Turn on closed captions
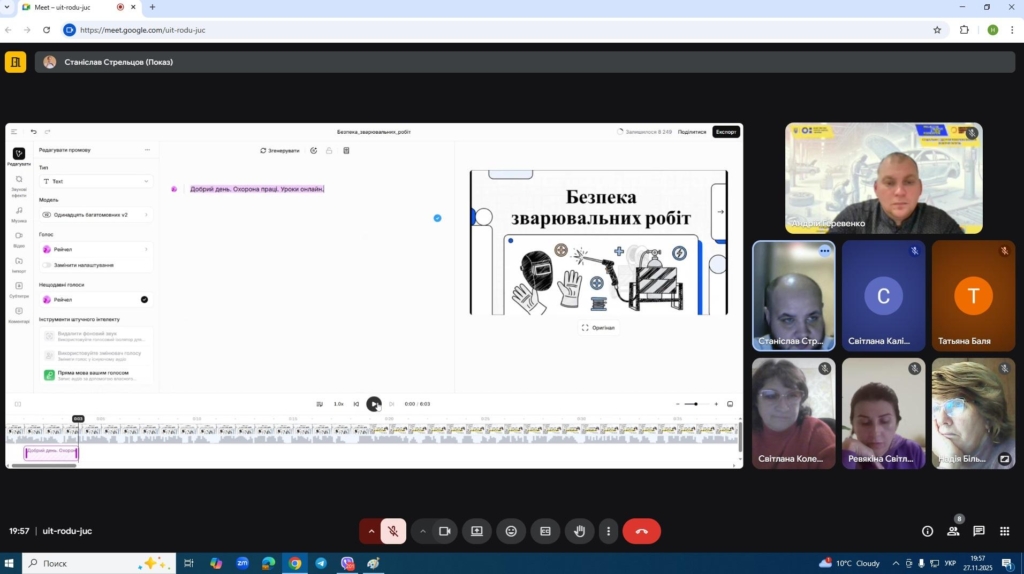The width and height of the screenshot is (1024, 574). [x=545, y=531]
